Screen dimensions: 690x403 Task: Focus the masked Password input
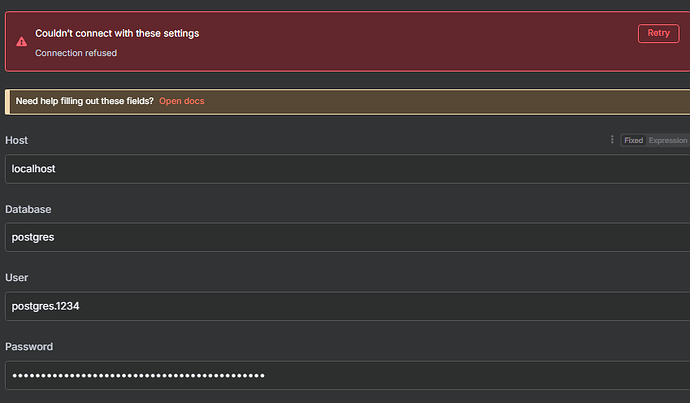(x=340, y=375)
